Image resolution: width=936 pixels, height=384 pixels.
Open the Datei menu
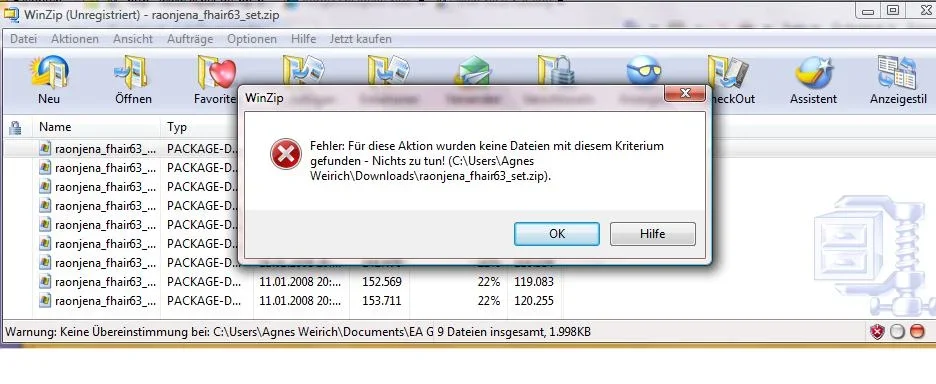pos(24,39)
